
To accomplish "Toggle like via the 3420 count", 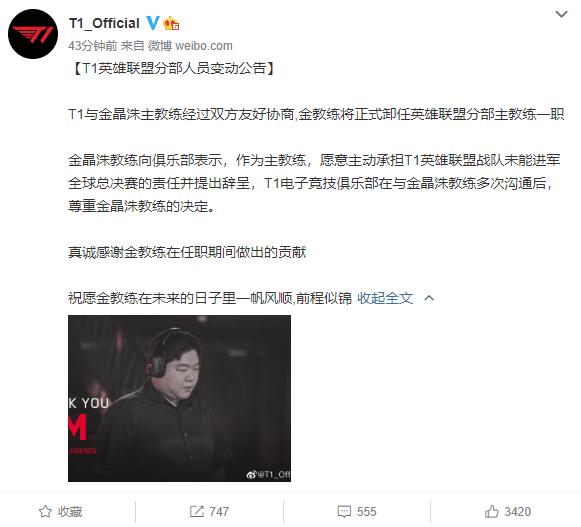I will coord(518,511).
